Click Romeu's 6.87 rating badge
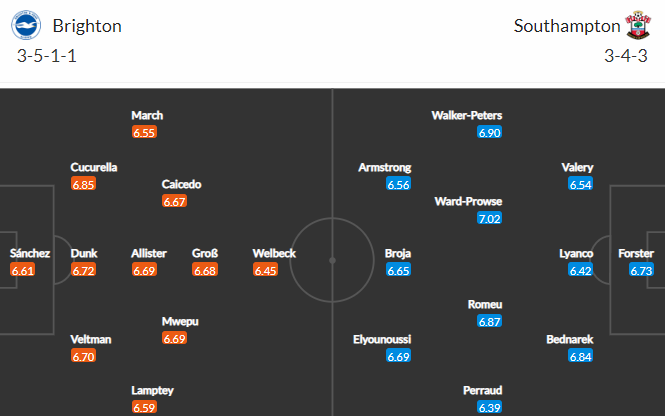Screen dimensions: 665x416 tap(489, 321)
